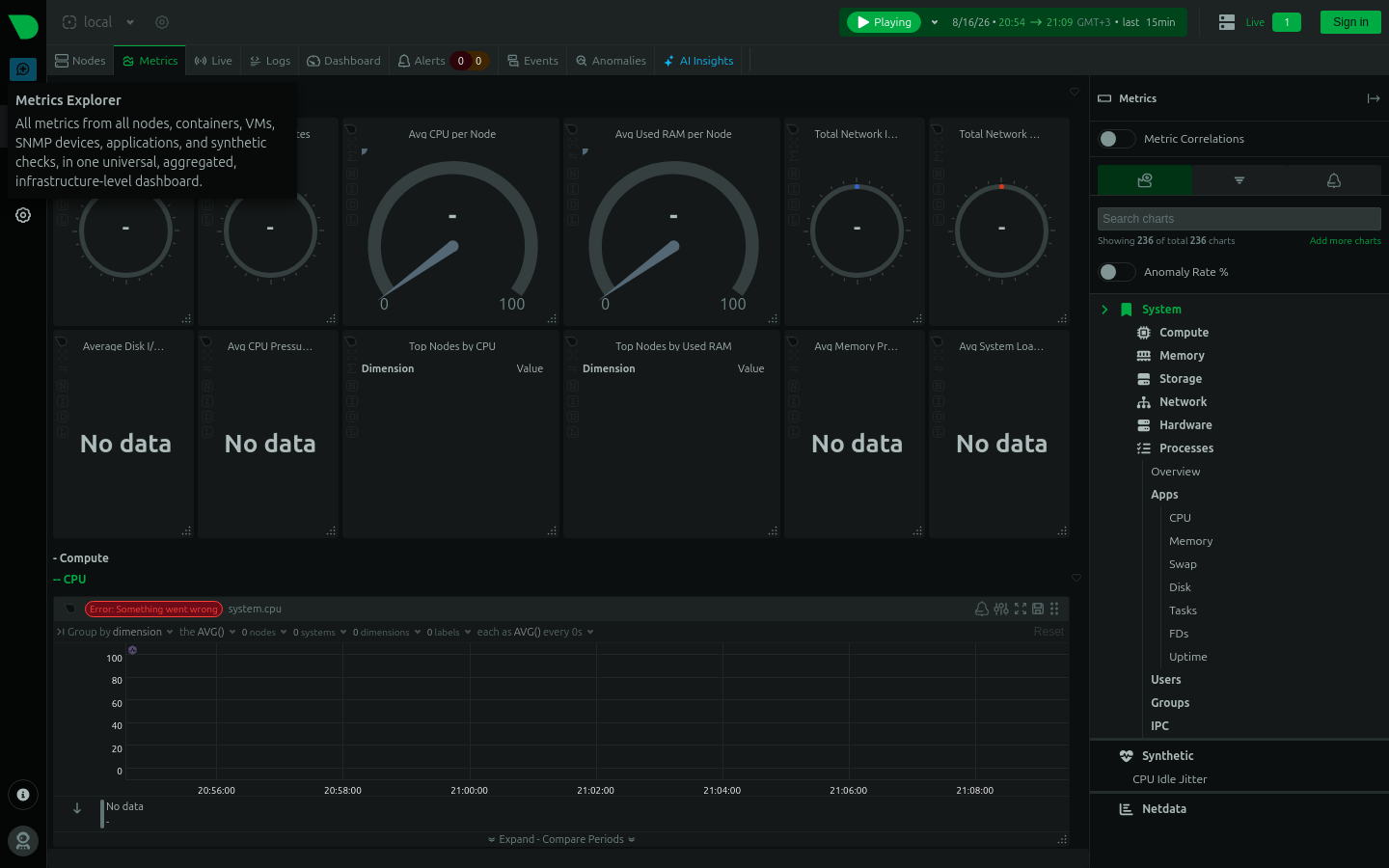The image size is (1389, 868).
Task: Select the bell alerts icon tab in the Metrics panel
Action: click(1334, 180)
